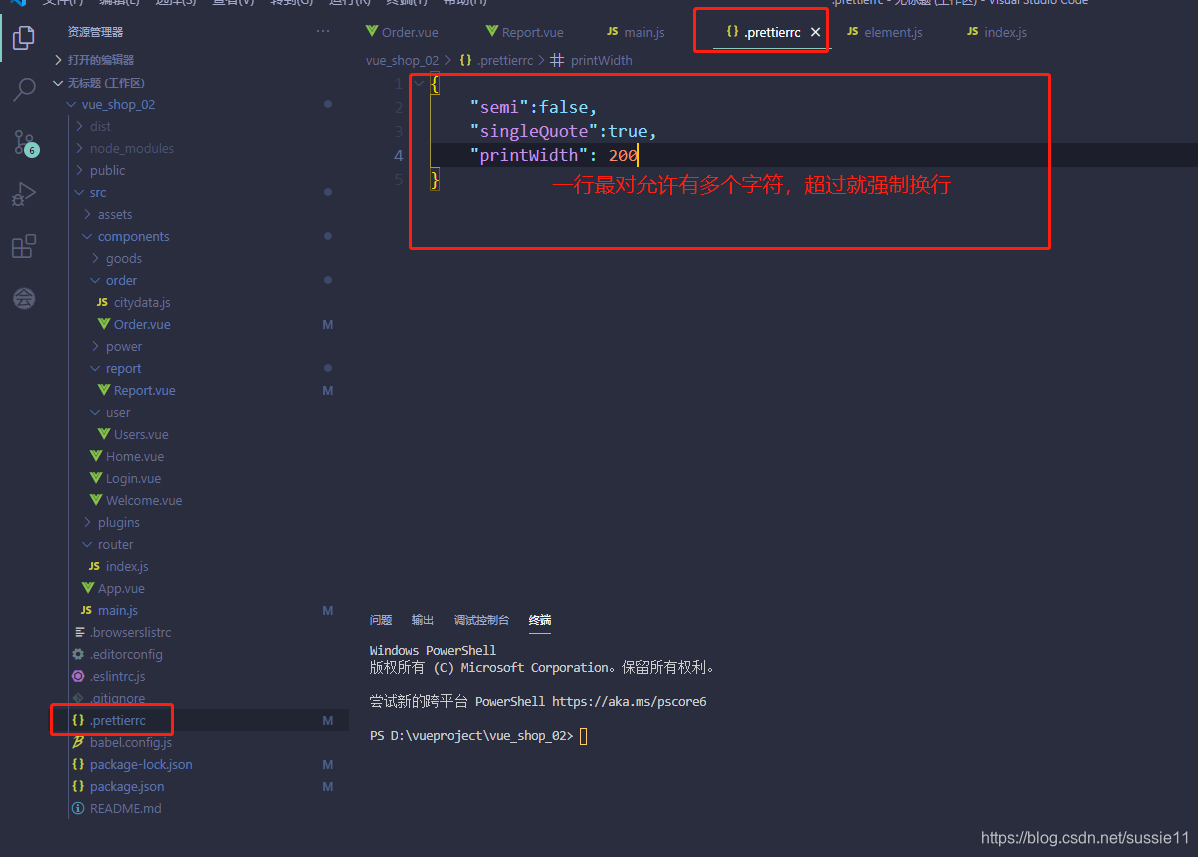Click printWidth in the breadcrumb
Image resolution: width=1198 pixels, height=857 pixels.
coord(601,60)
